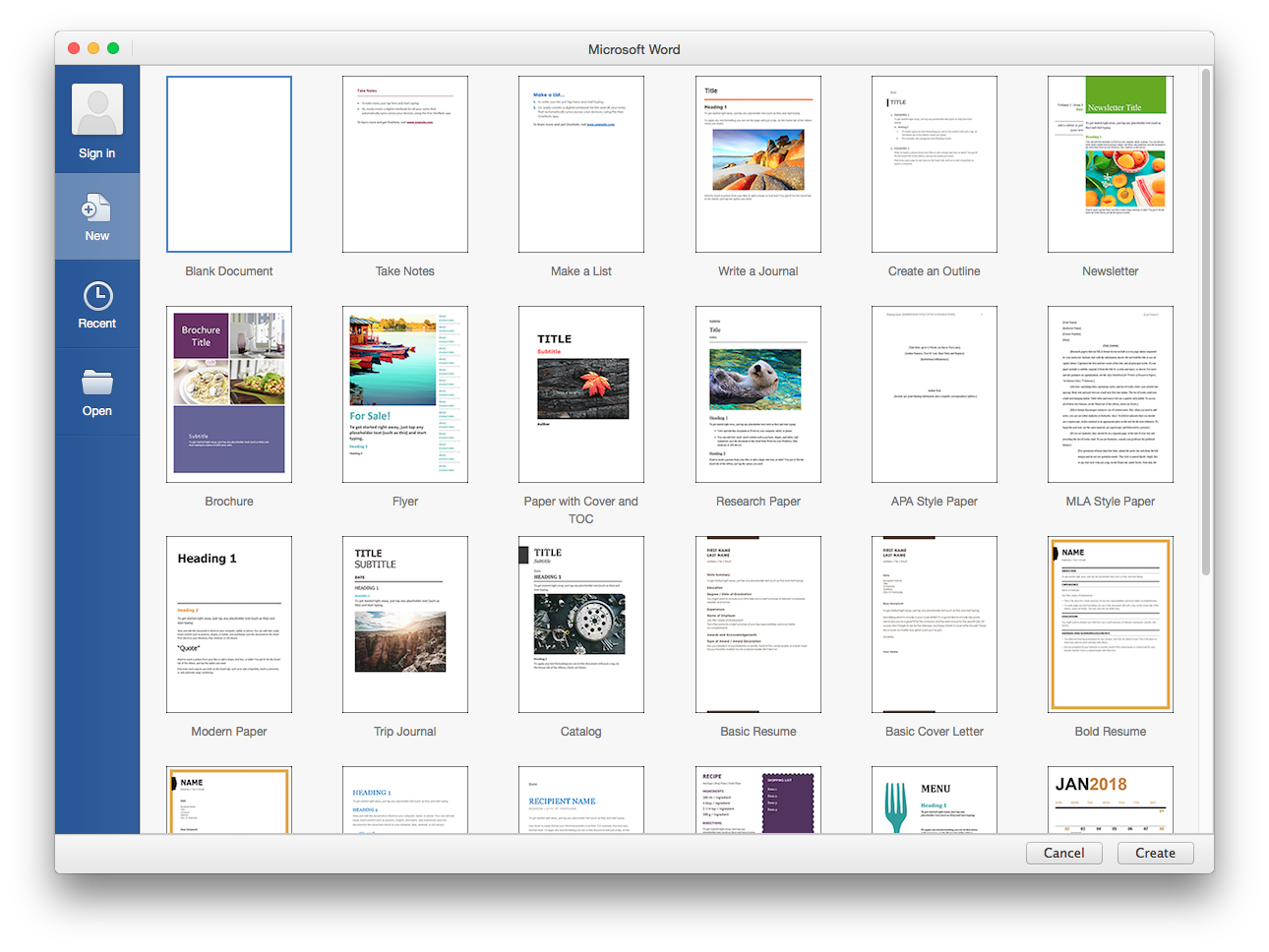Pick the Make a List template thumbnail
The image size is (1269, 952).
click(x=581, y=164)
